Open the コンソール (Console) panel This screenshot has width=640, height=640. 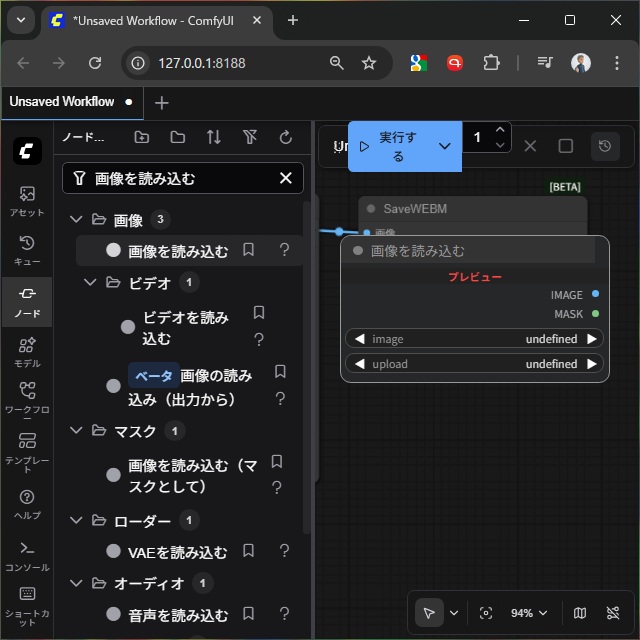pos(27,554)
